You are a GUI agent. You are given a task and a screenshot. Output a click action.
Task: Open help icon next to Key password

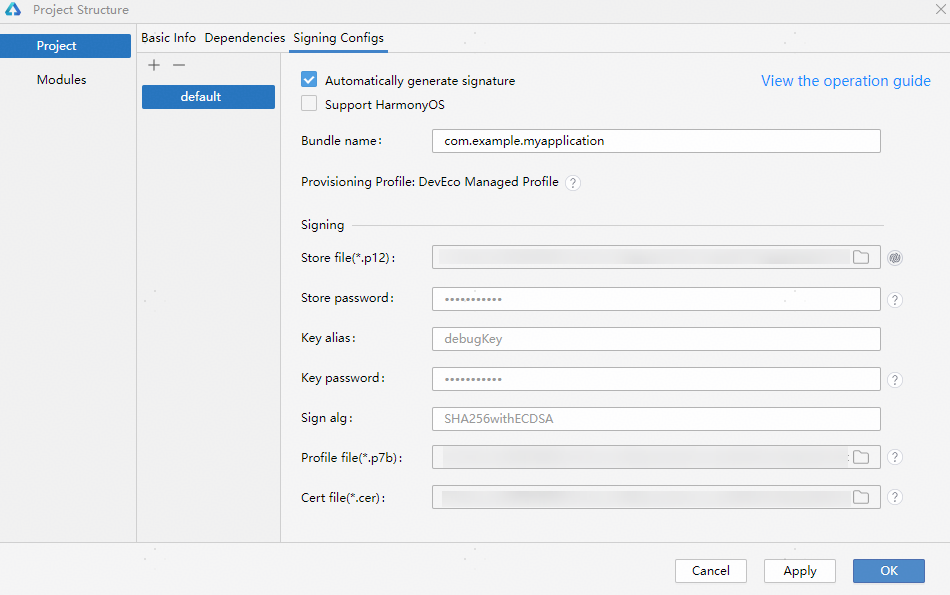895,380
